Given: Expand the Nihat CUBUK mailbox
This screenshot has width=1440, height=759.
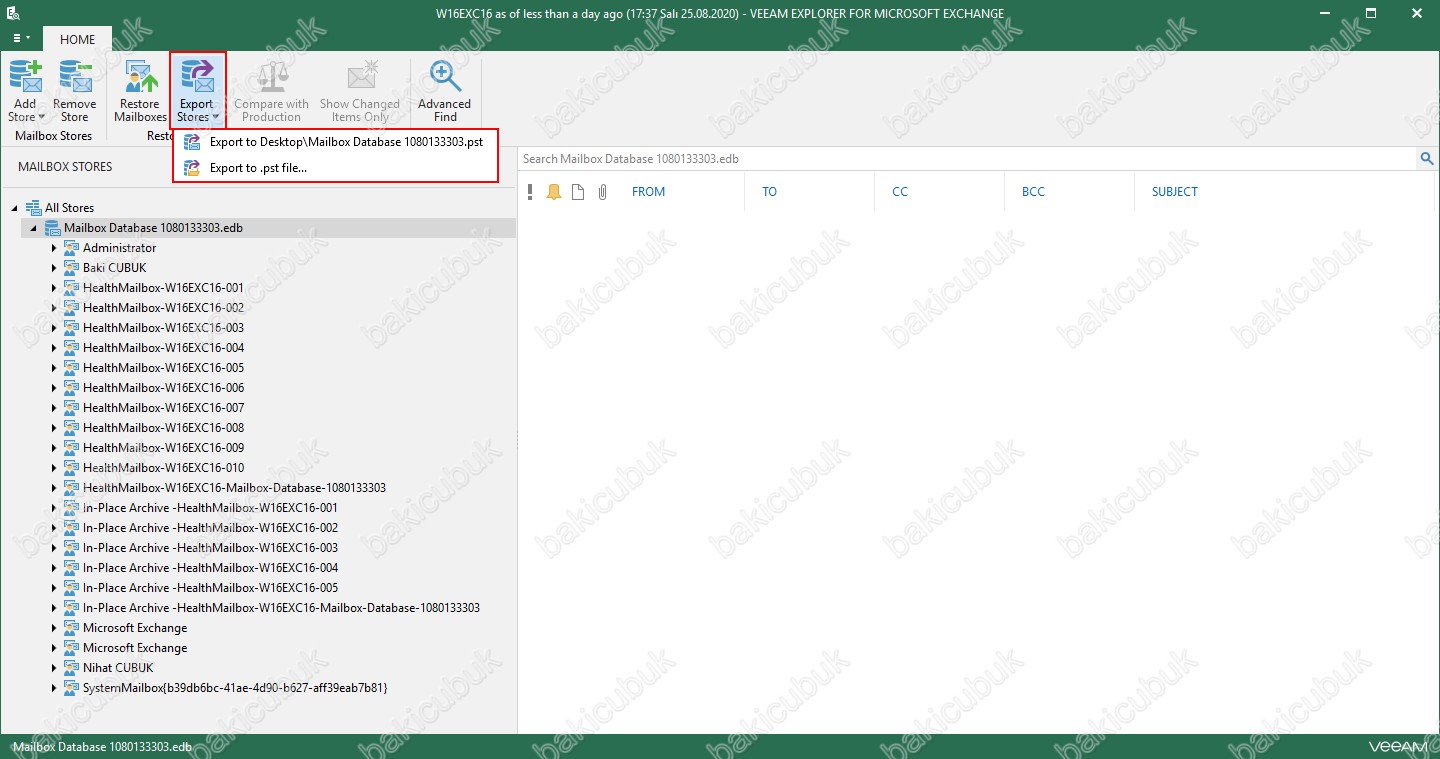Looking at the screenshot, I should [x=54, y=668].
